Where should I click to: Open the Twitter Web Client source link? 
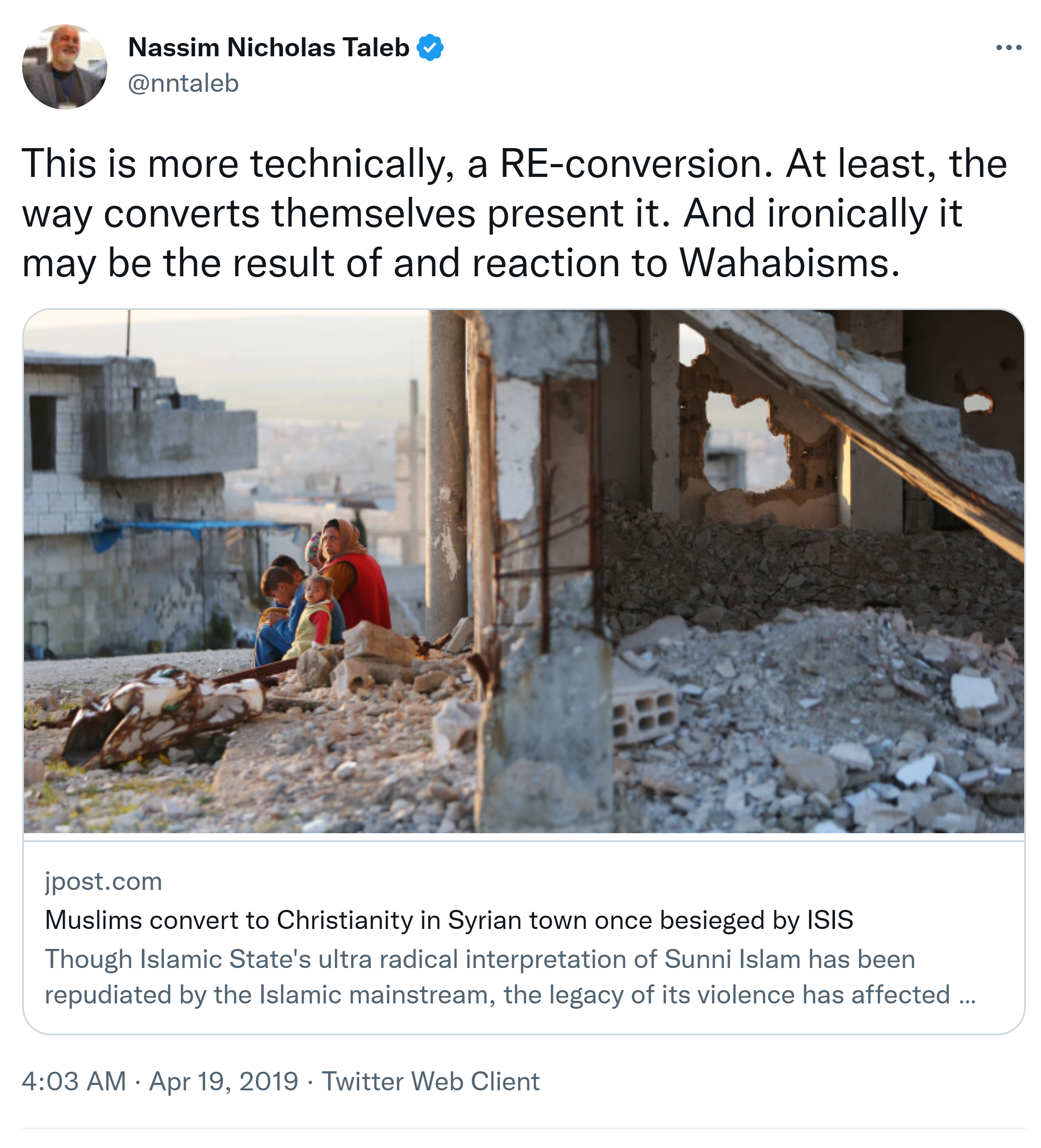click(430, 1081)
